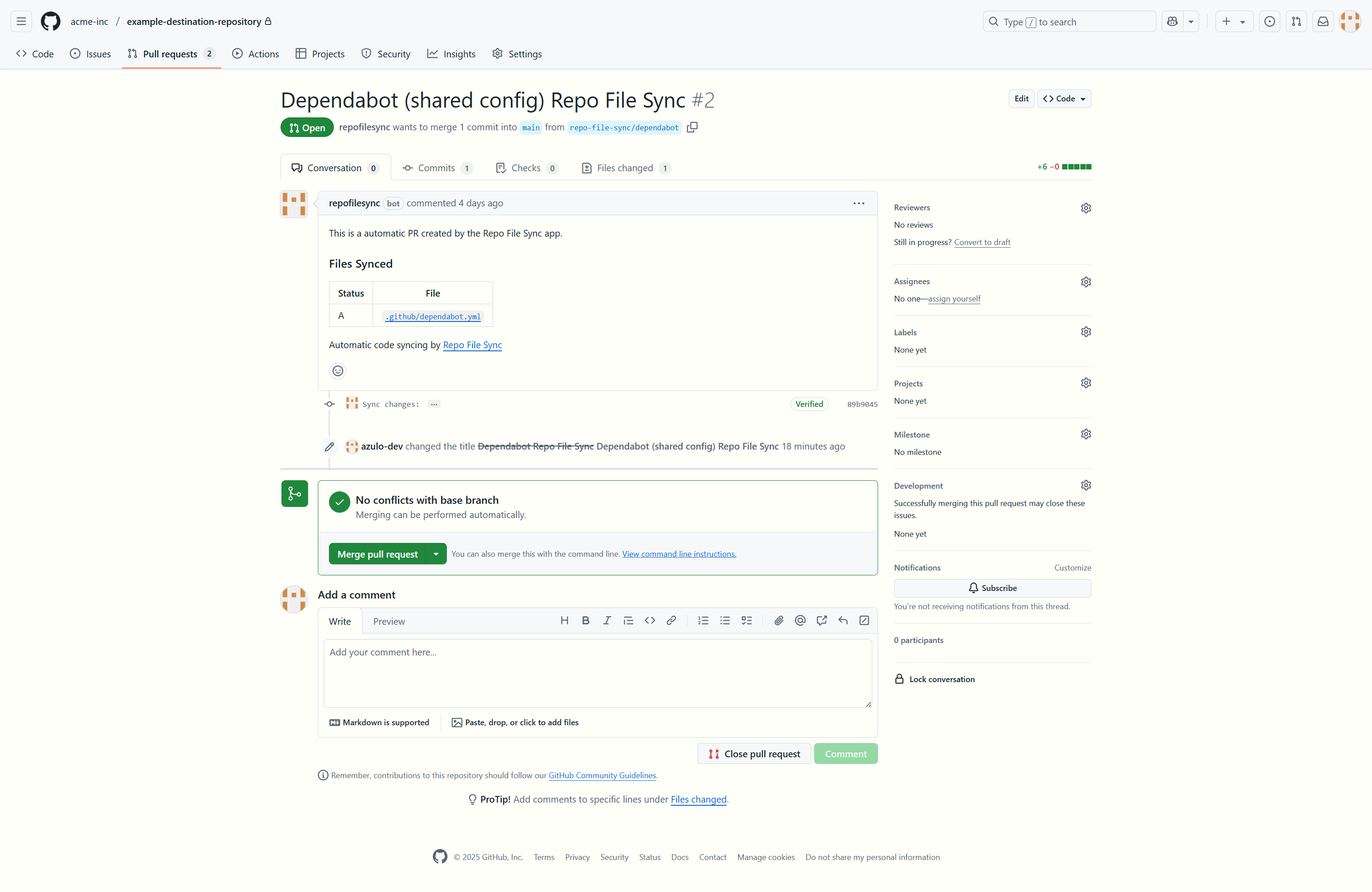Edit Milestone via gear icon
This screenshot has width=1372, height=892.
1086,434
